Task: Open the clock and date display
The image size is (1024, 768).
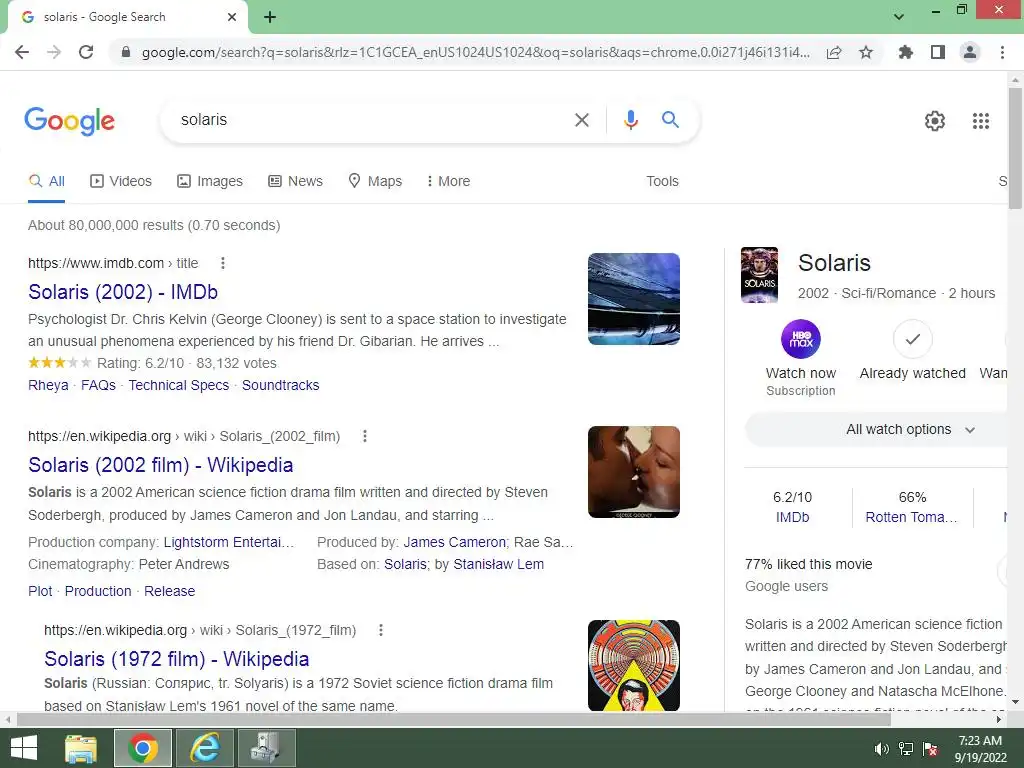Action: (x=980, y=749)
